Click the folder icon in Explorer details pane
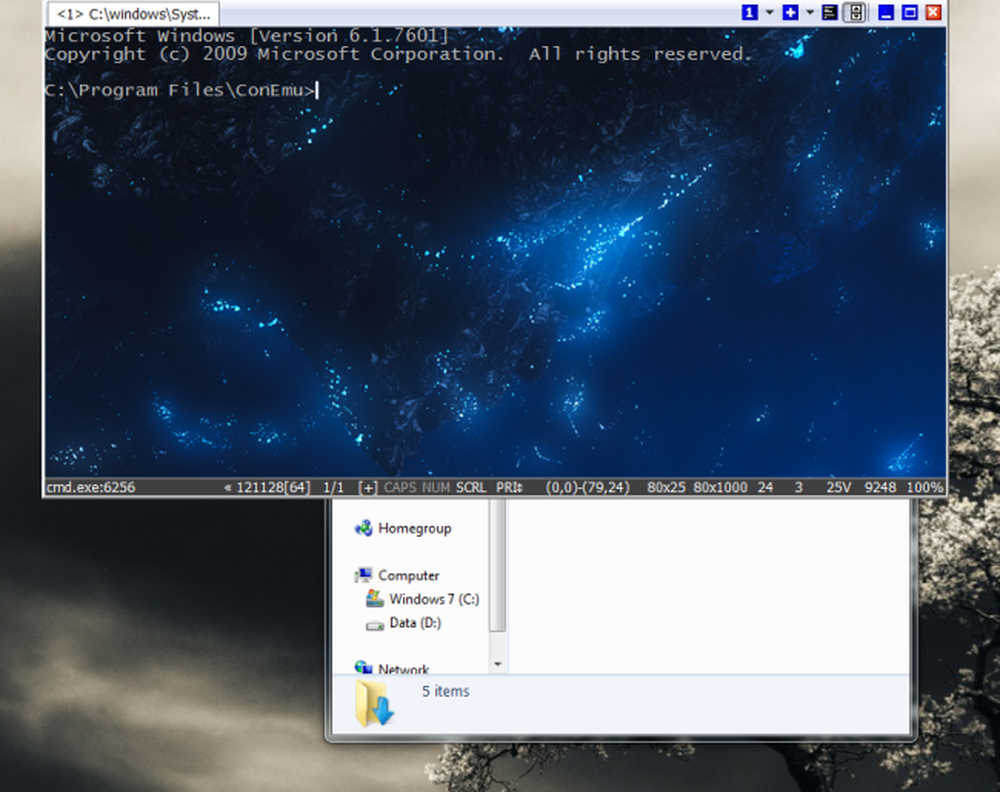The image size is (1000, 792). [374, 703]
